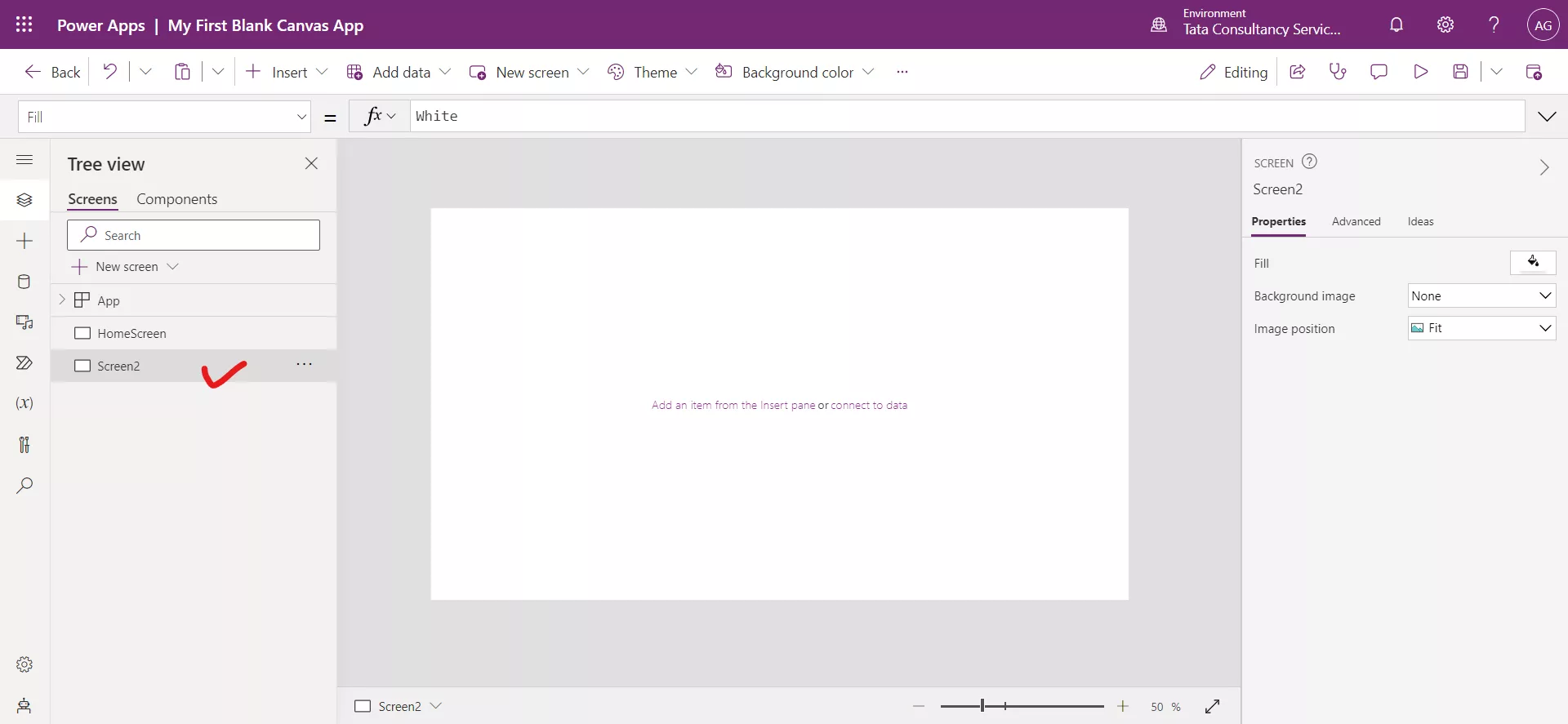Open the Variables (x) pane
The height and width of the screenshot is (724, 1568).
point(24,403)
